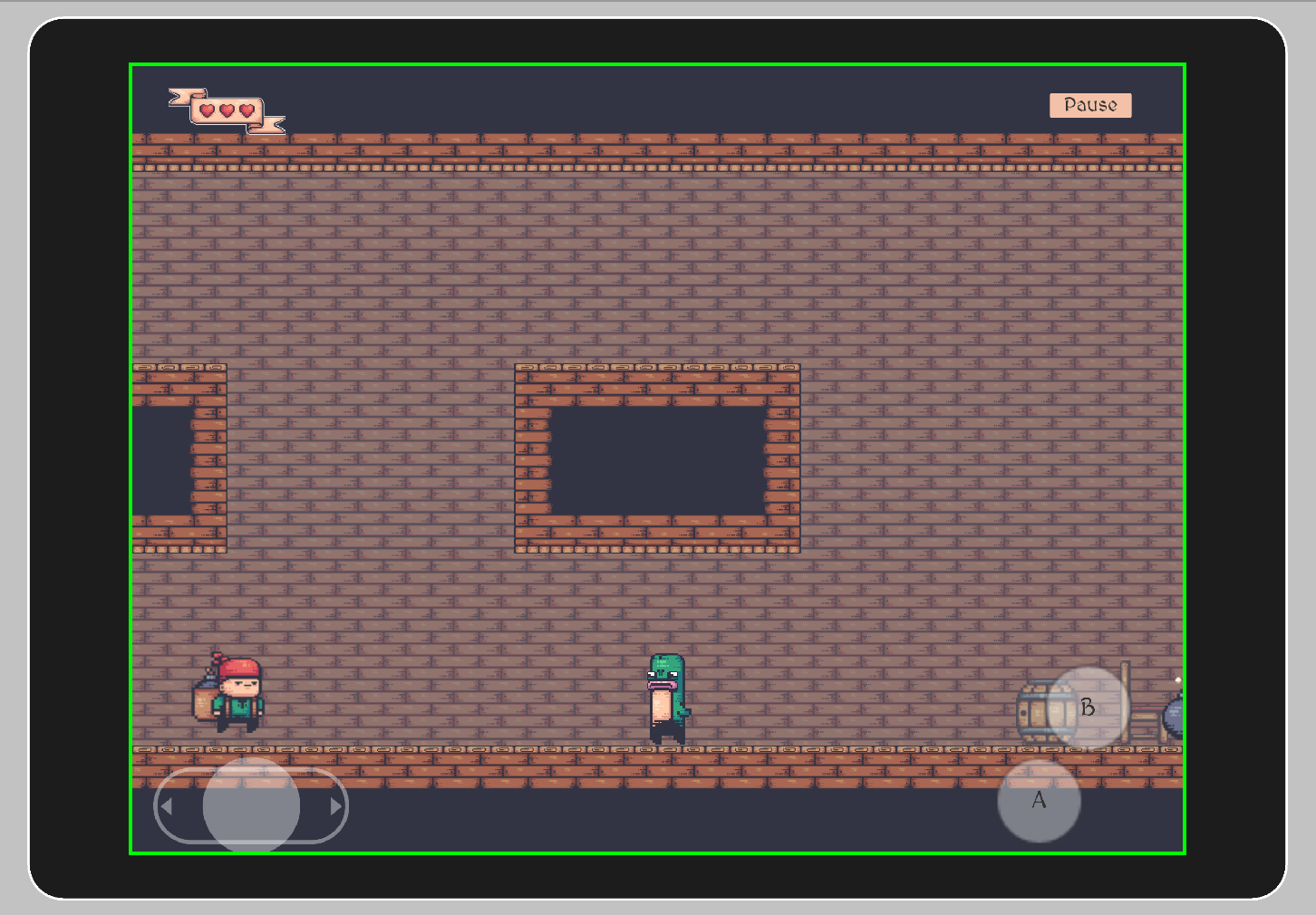Touch the round joystick thumb knob

point(251,805)
